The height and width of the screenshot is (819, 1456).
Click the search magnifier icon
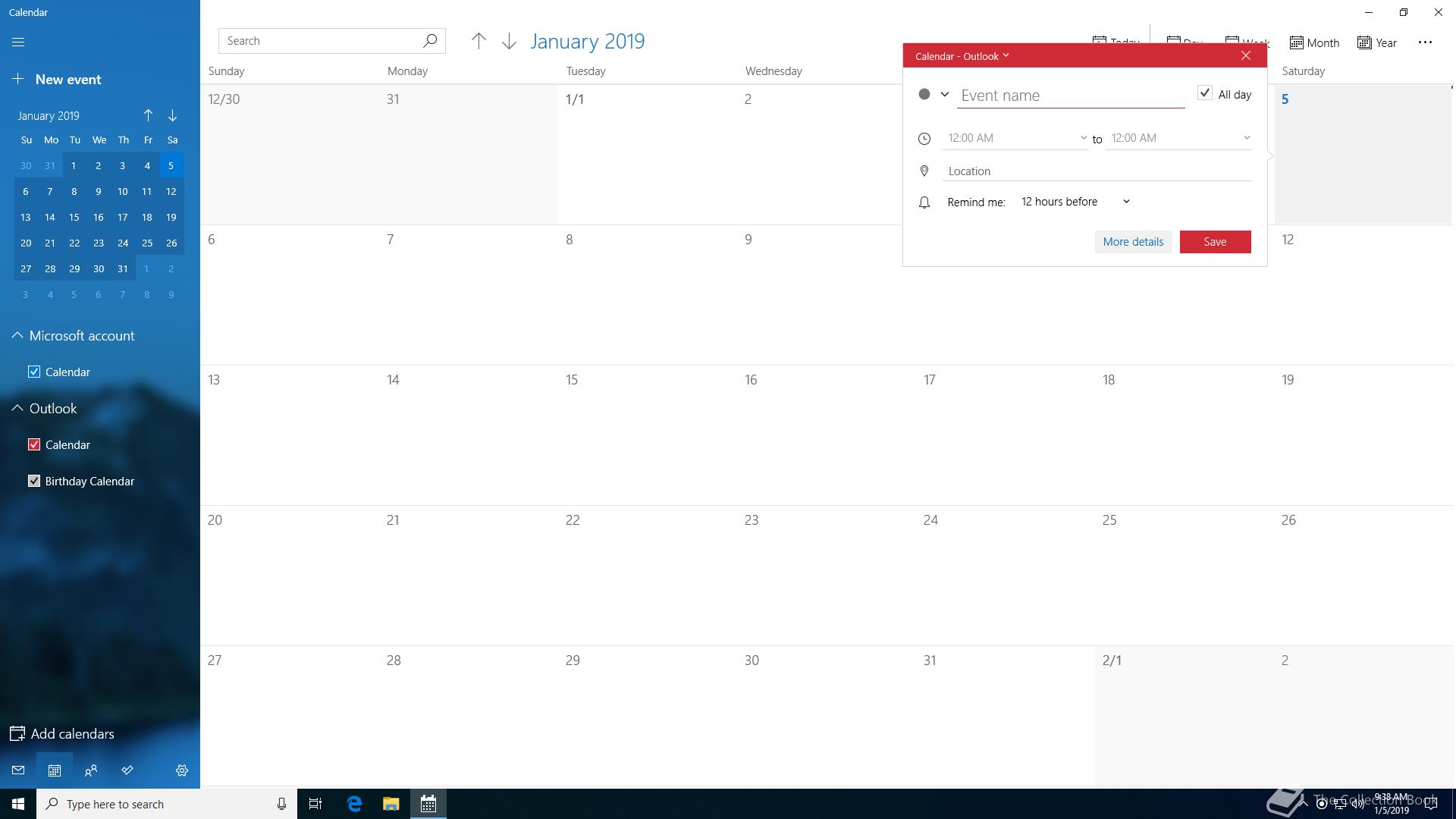430,41
